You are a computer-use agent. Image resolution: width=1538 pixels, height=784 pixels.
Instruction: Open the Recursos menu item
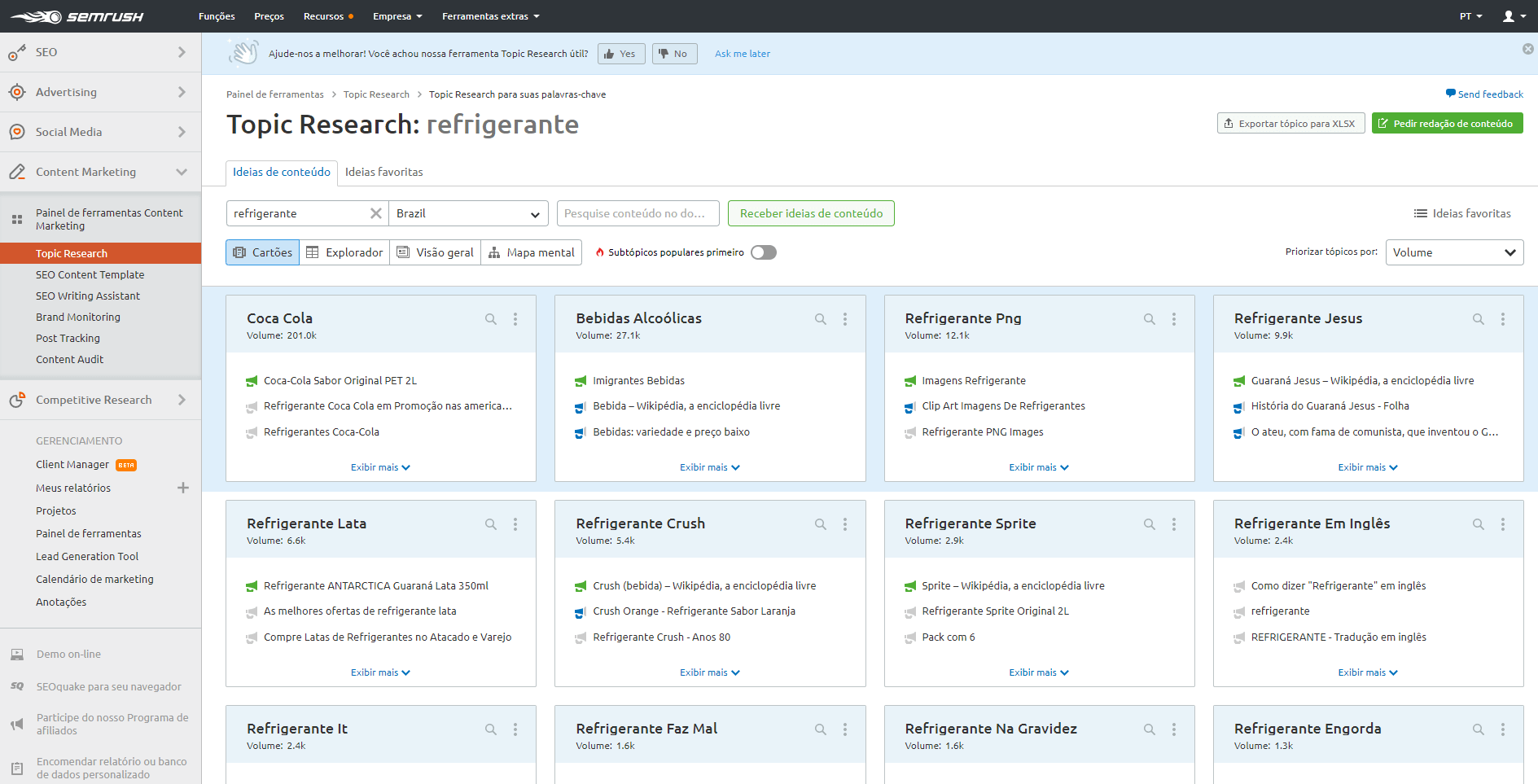(328, 16)
